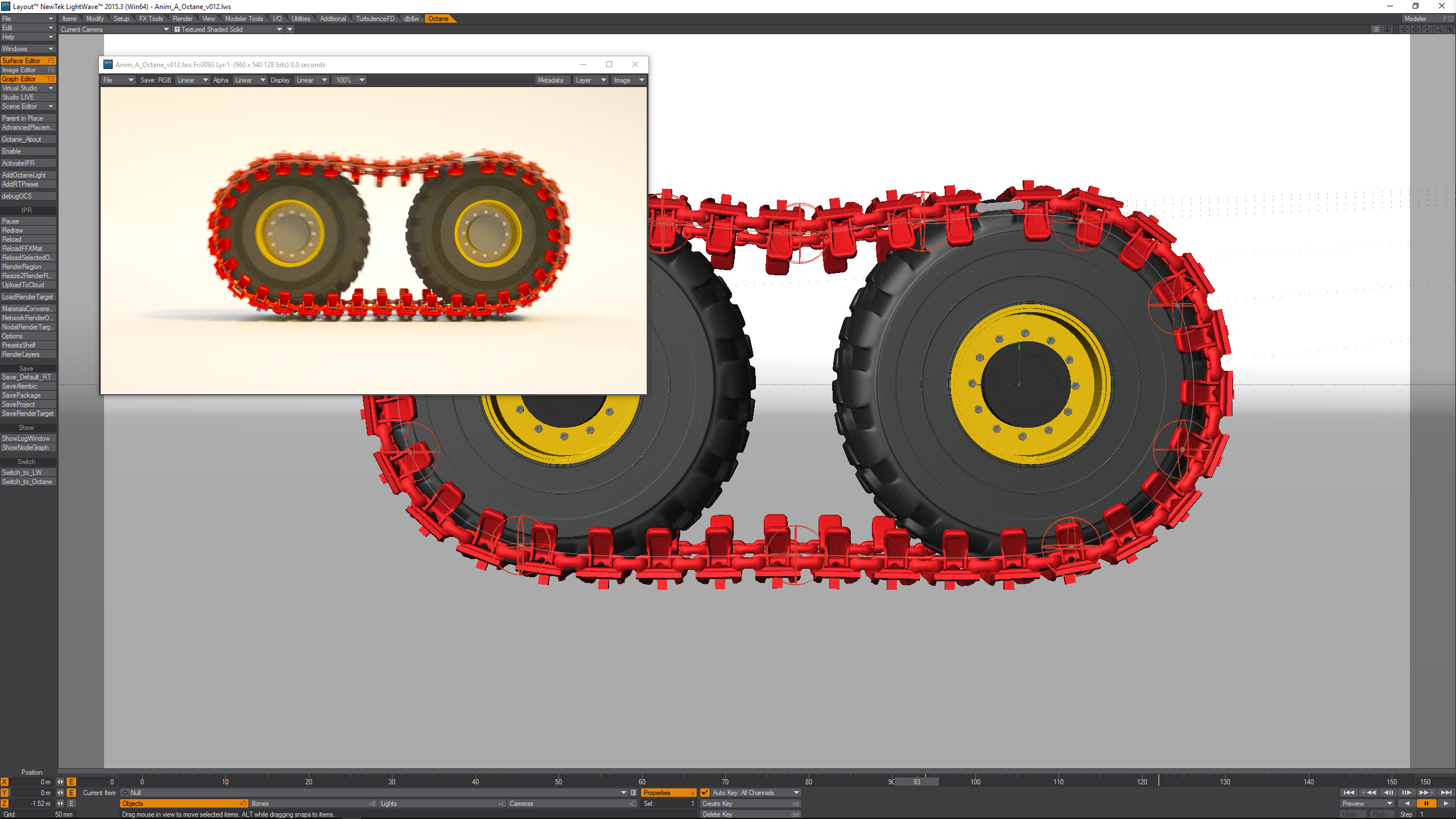Toggle viewport maximize icon
The height and width of the screenshot is (819, 1456).
pyautogui.click(x=1450, y=29)
